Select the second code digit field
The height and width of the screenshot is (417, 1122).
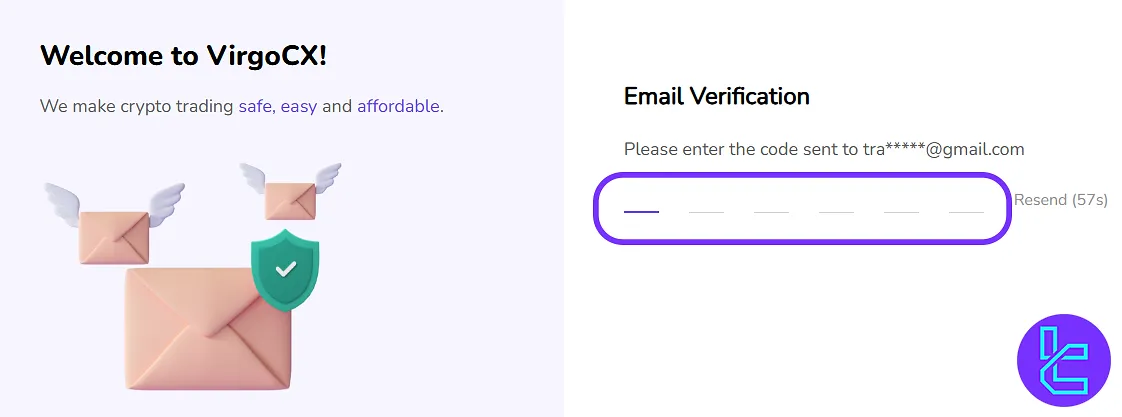(706, 203)
